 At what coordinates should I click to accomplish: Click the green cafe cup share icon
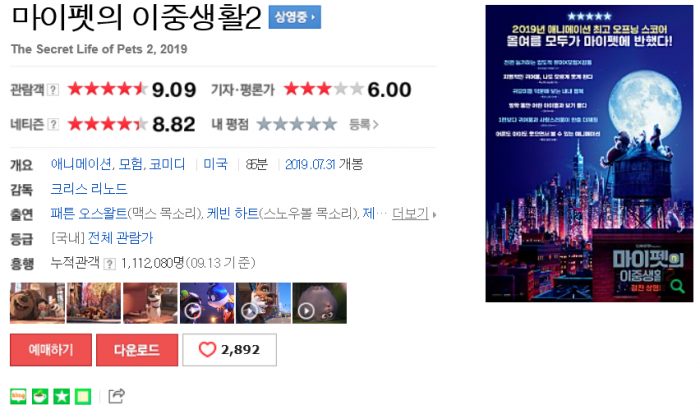point(40,396)
